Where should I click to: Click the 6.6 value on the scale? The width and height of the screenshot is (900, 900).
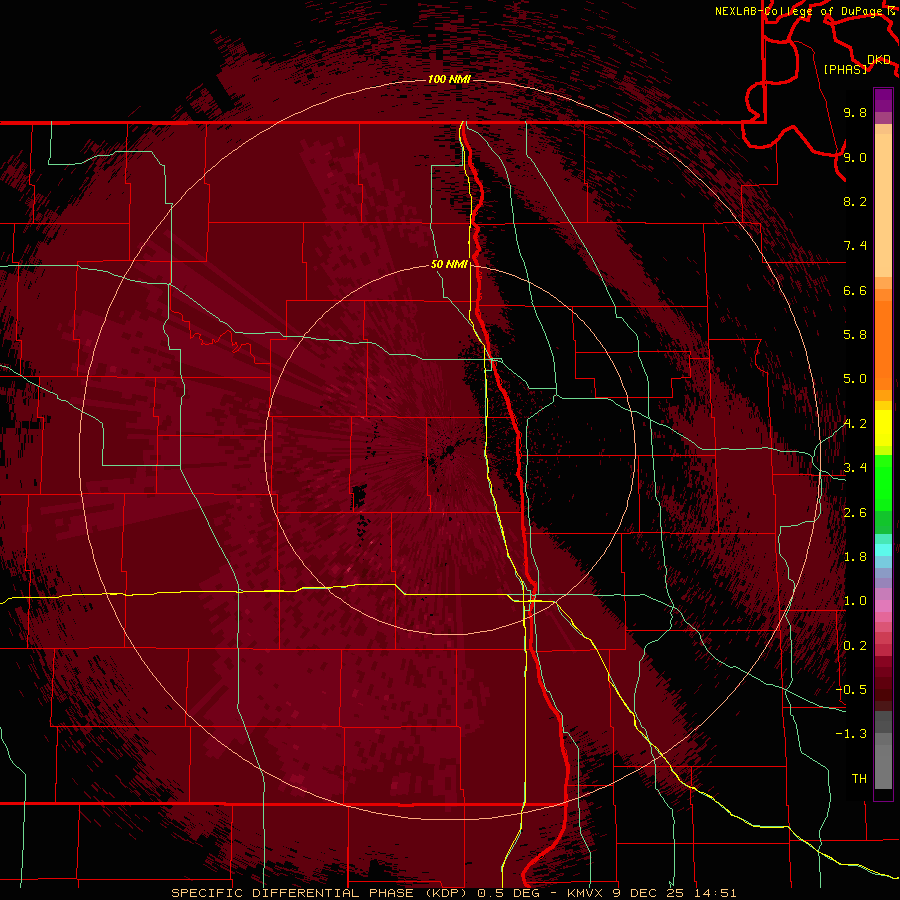click(855, 290)
